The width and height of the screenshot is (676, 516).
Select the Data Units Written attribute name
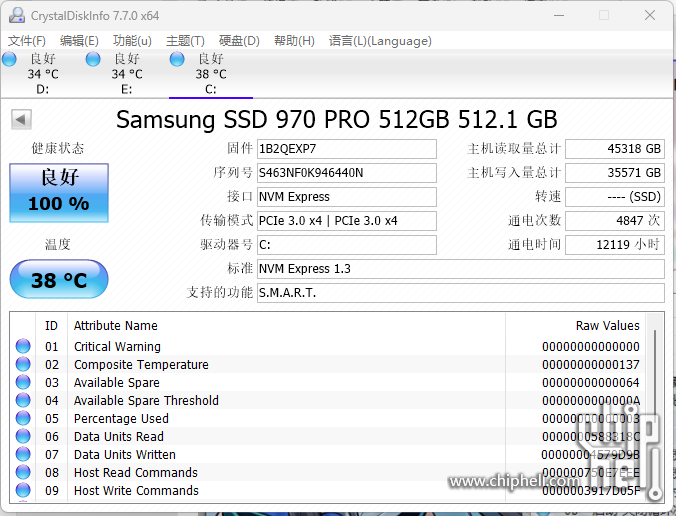[x=125, y=455]
